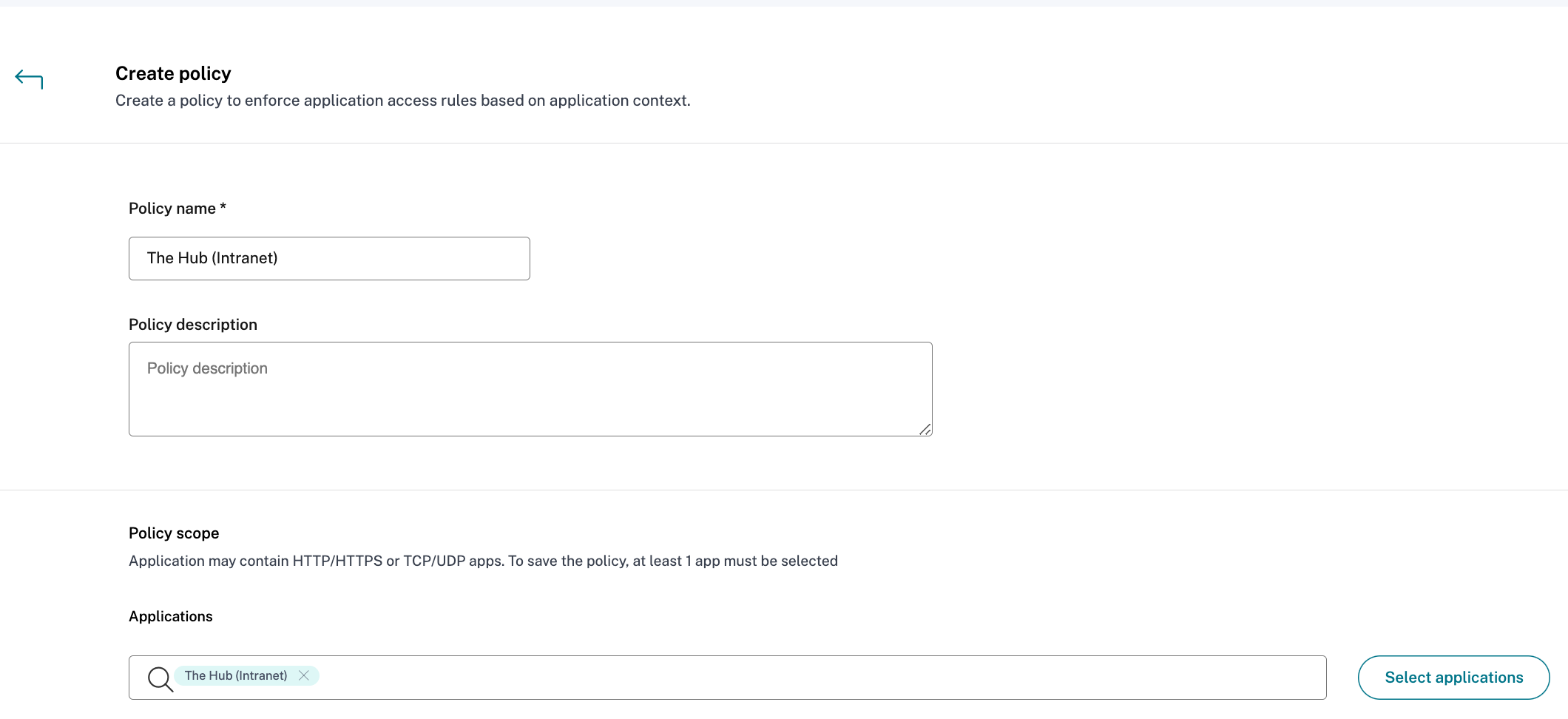Click the Create policy page heading
This screenshot has width=1568, height=719.
coord(173,73)
